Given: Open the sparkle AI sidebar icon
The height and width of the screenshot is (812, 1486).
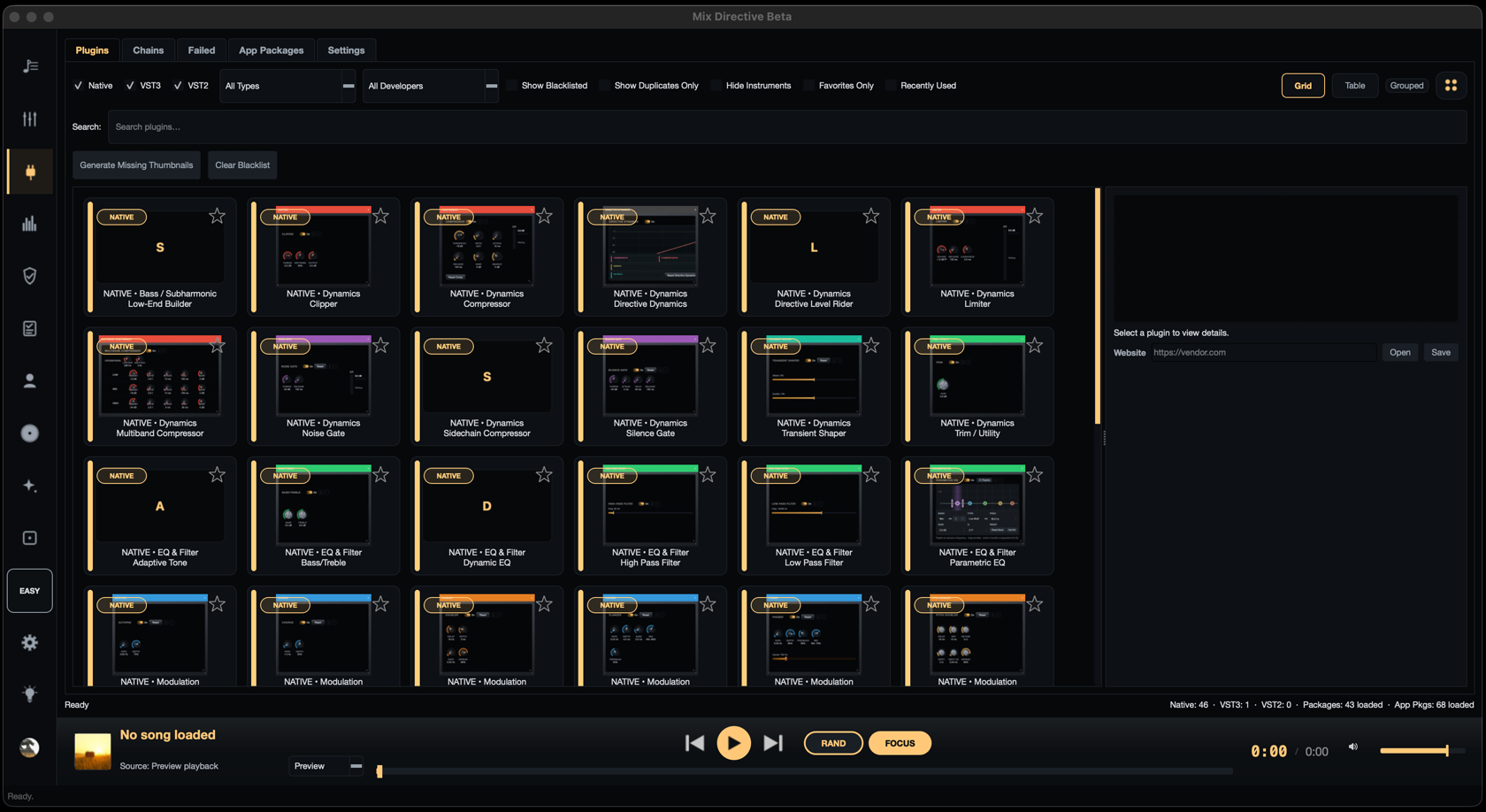Looking at the screenshot, I should pos(30,486).
